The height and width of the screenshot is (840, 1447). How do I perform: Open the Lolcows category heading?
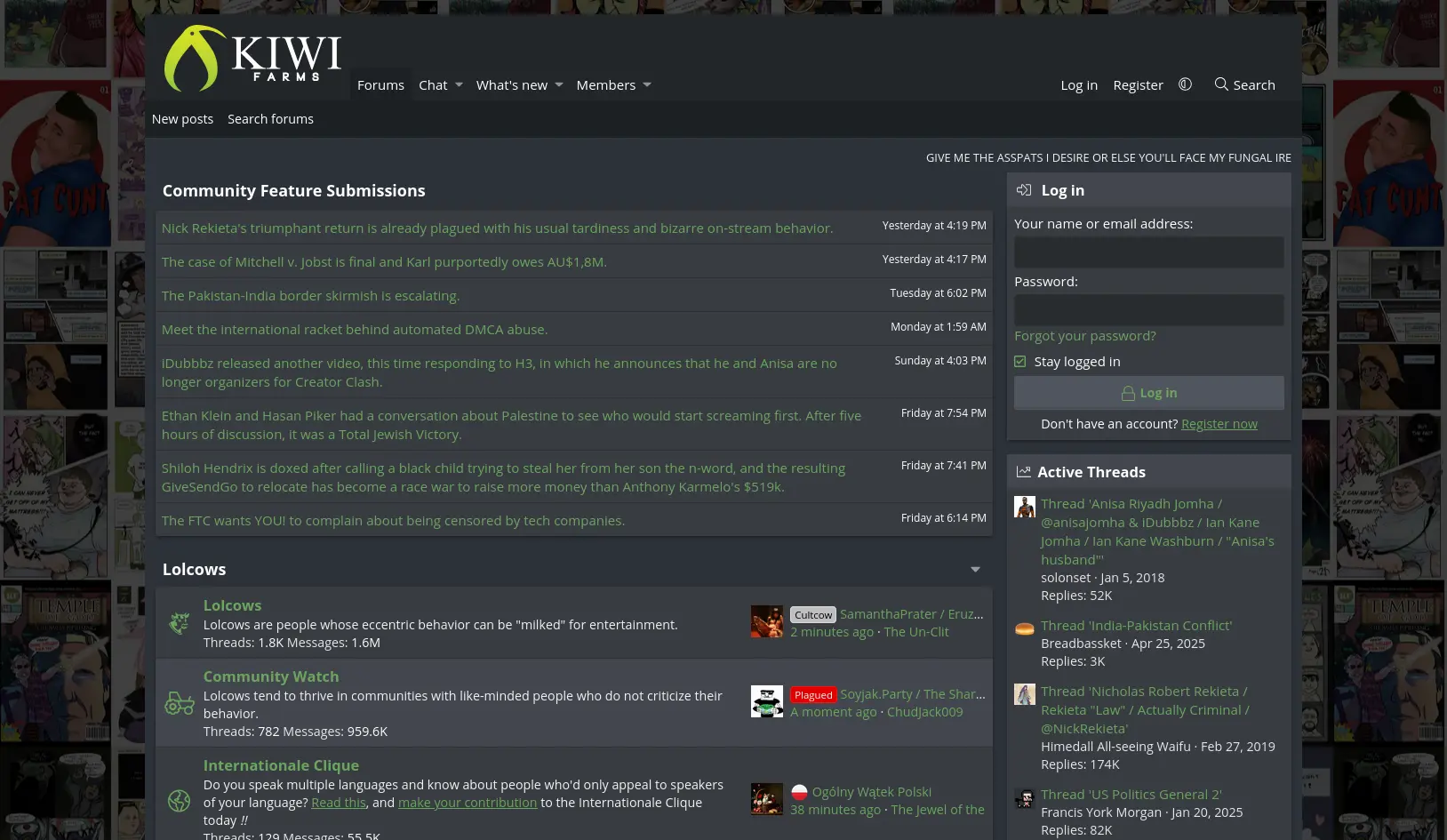tap(194, 570)
